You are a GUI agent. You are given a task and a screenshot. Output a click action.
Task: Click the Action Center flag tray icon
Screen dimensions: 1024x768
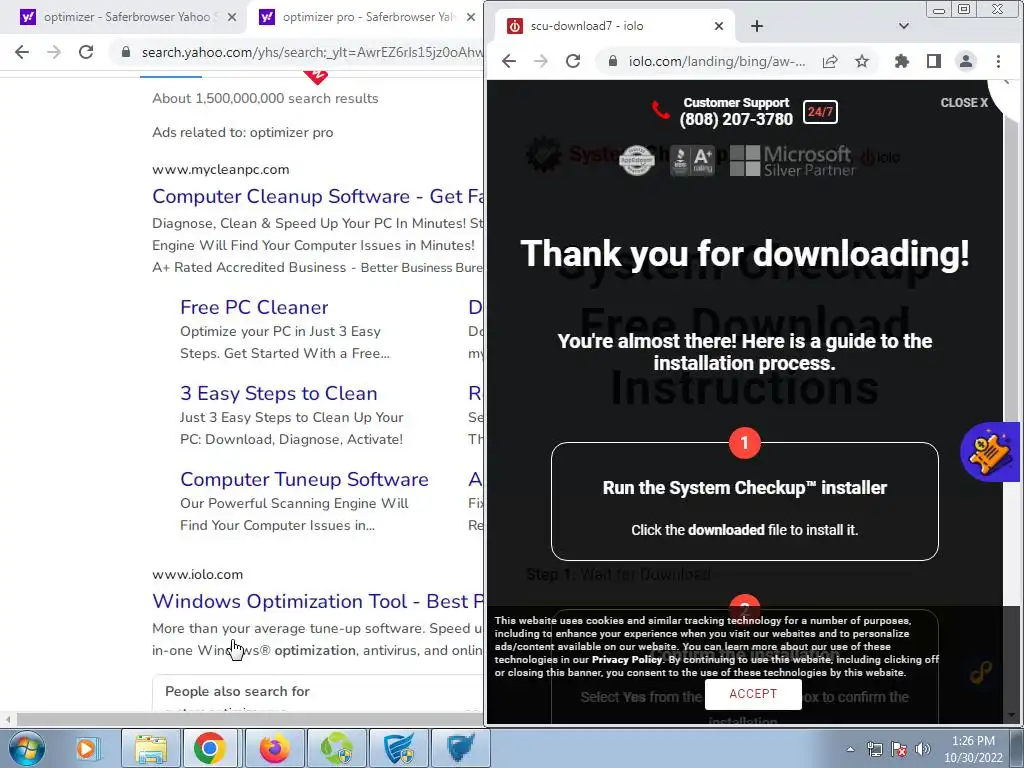click(899, 749)
